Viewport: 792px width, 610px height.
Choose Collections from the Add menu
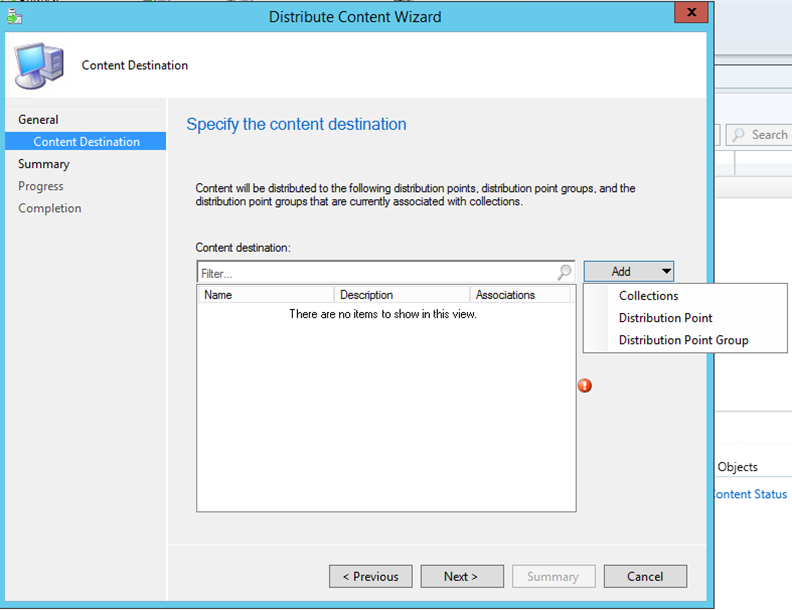(649, 296)
